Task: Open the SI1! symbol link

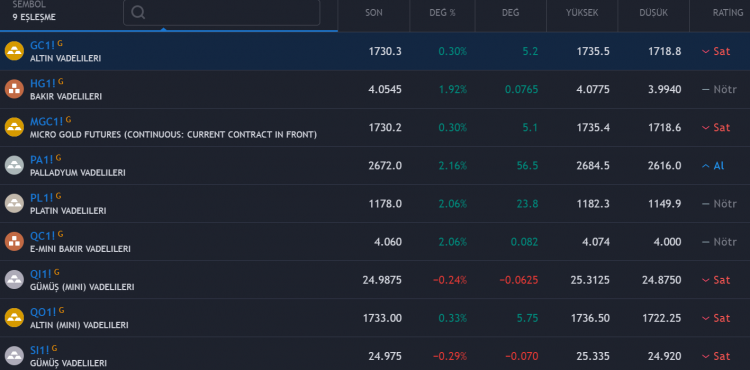Action: click(x=40, y=350)
